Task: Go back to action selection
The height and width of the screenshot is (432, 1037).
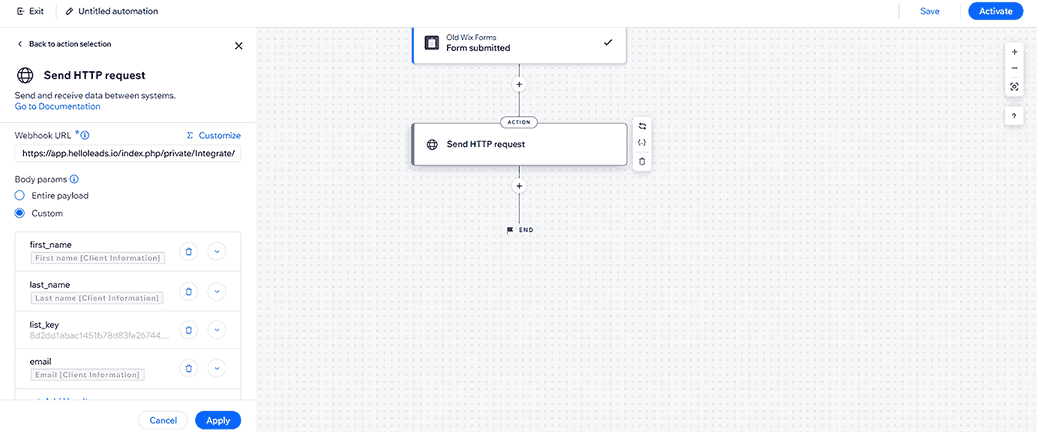Action: coord(64,44)
